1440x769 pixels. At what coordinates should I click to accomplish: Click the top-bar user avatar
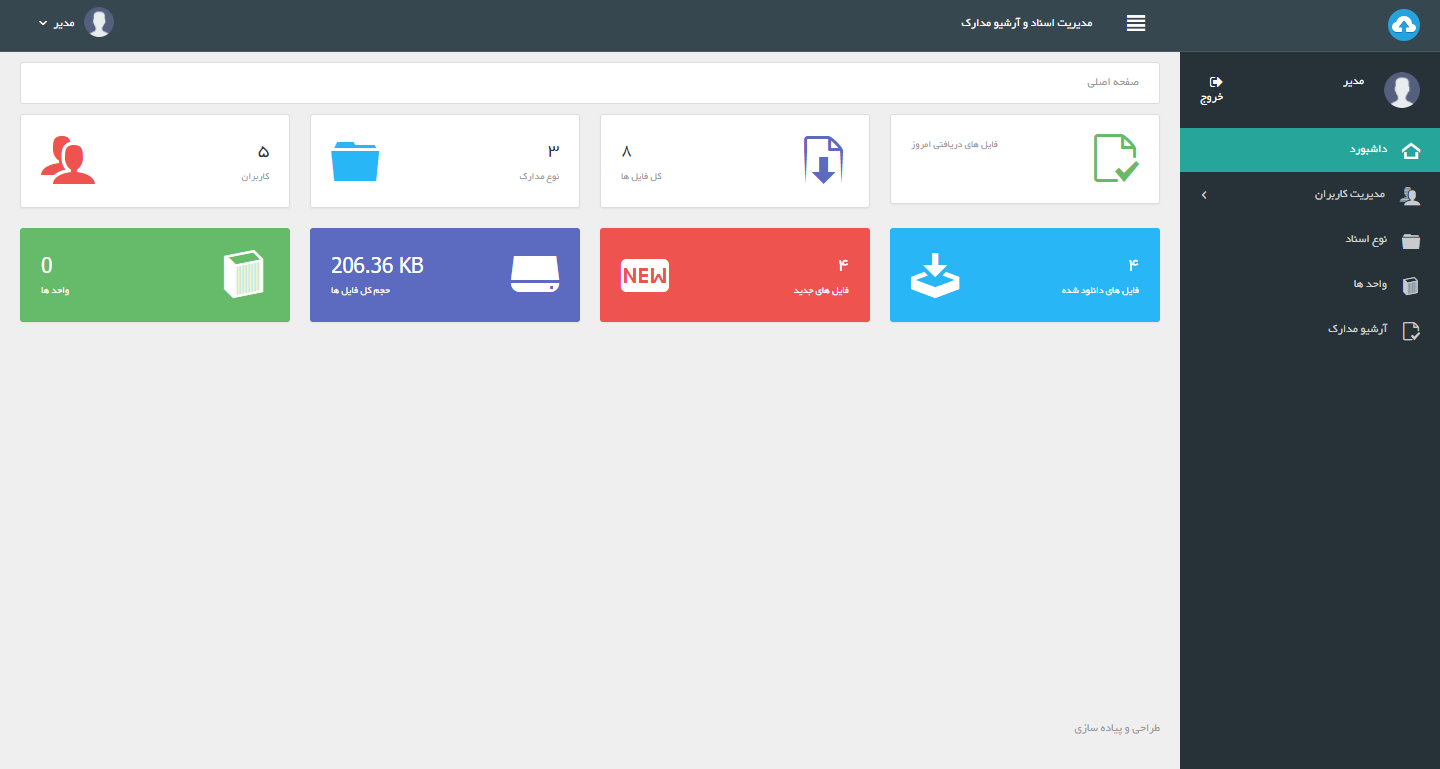[x=99, y=22]
